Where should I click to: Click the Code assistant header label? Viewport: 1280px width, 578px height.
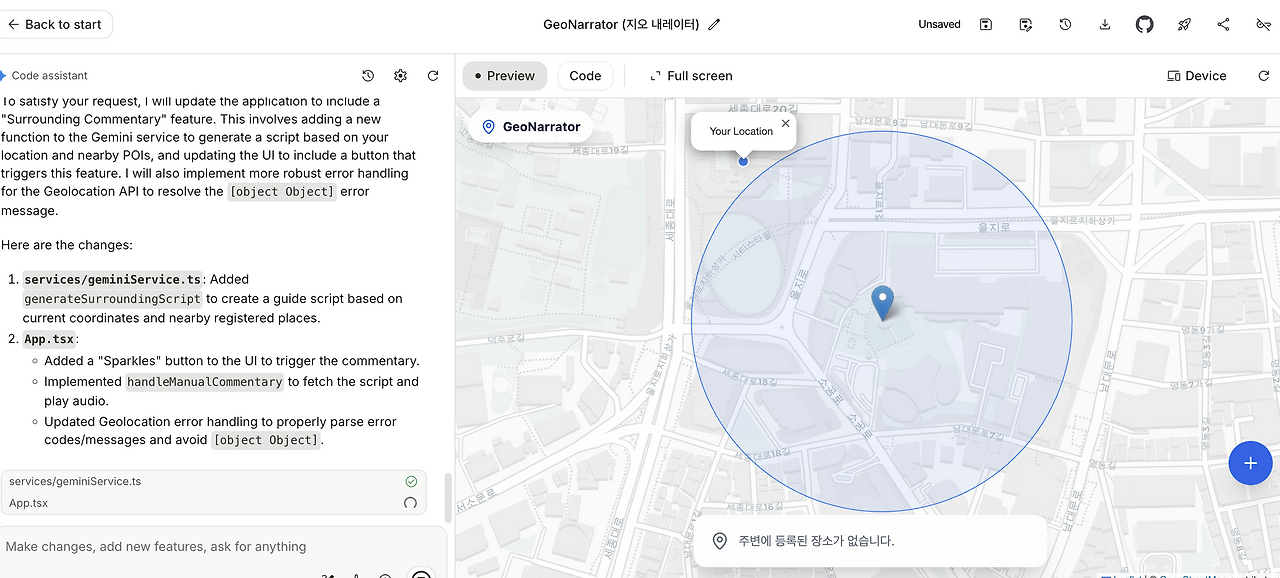(x=49, y=75)
